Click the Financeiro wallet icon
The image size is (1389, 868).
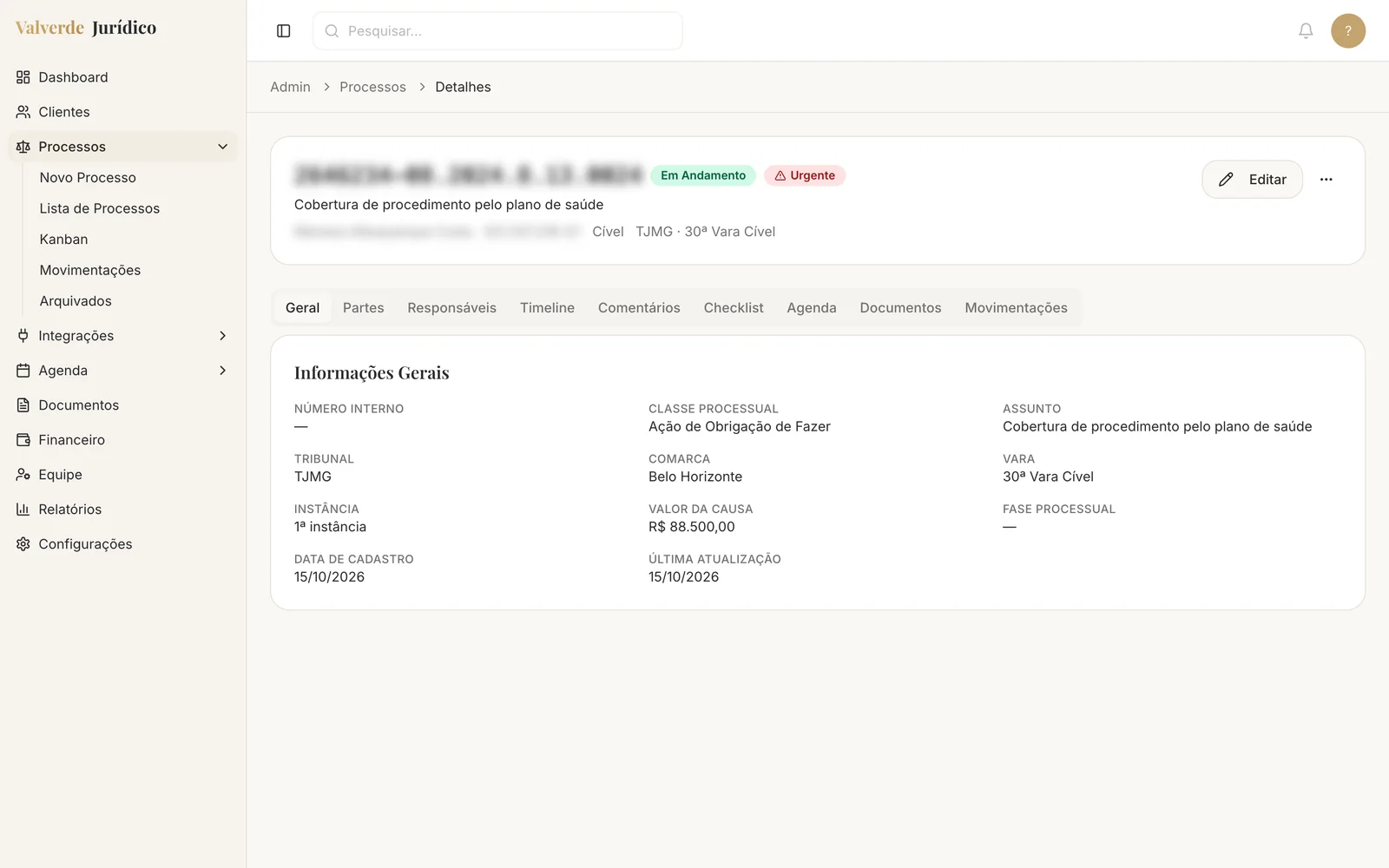coord(23,440)
